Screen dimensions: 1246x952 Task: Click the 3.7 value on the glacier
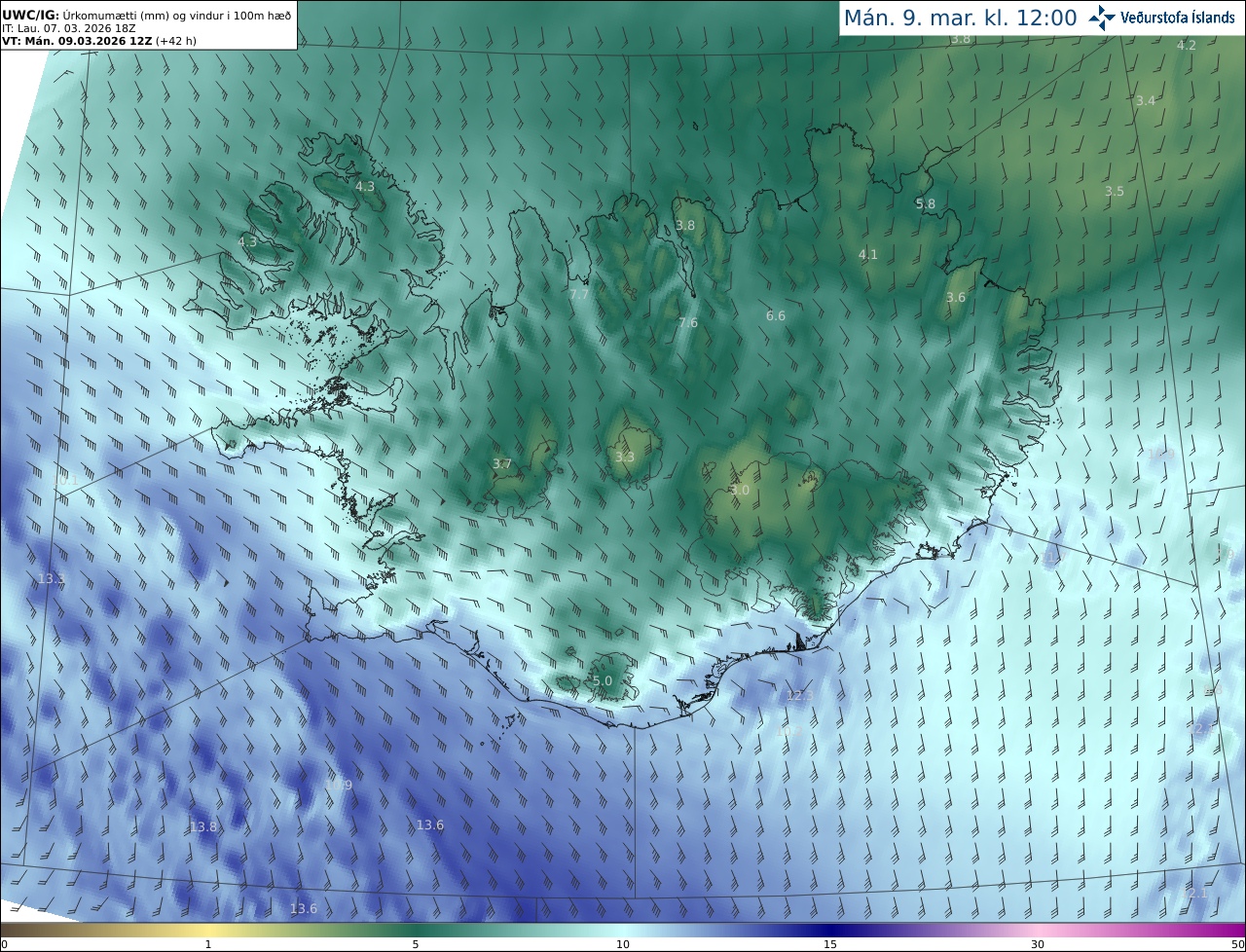(501, 464)
